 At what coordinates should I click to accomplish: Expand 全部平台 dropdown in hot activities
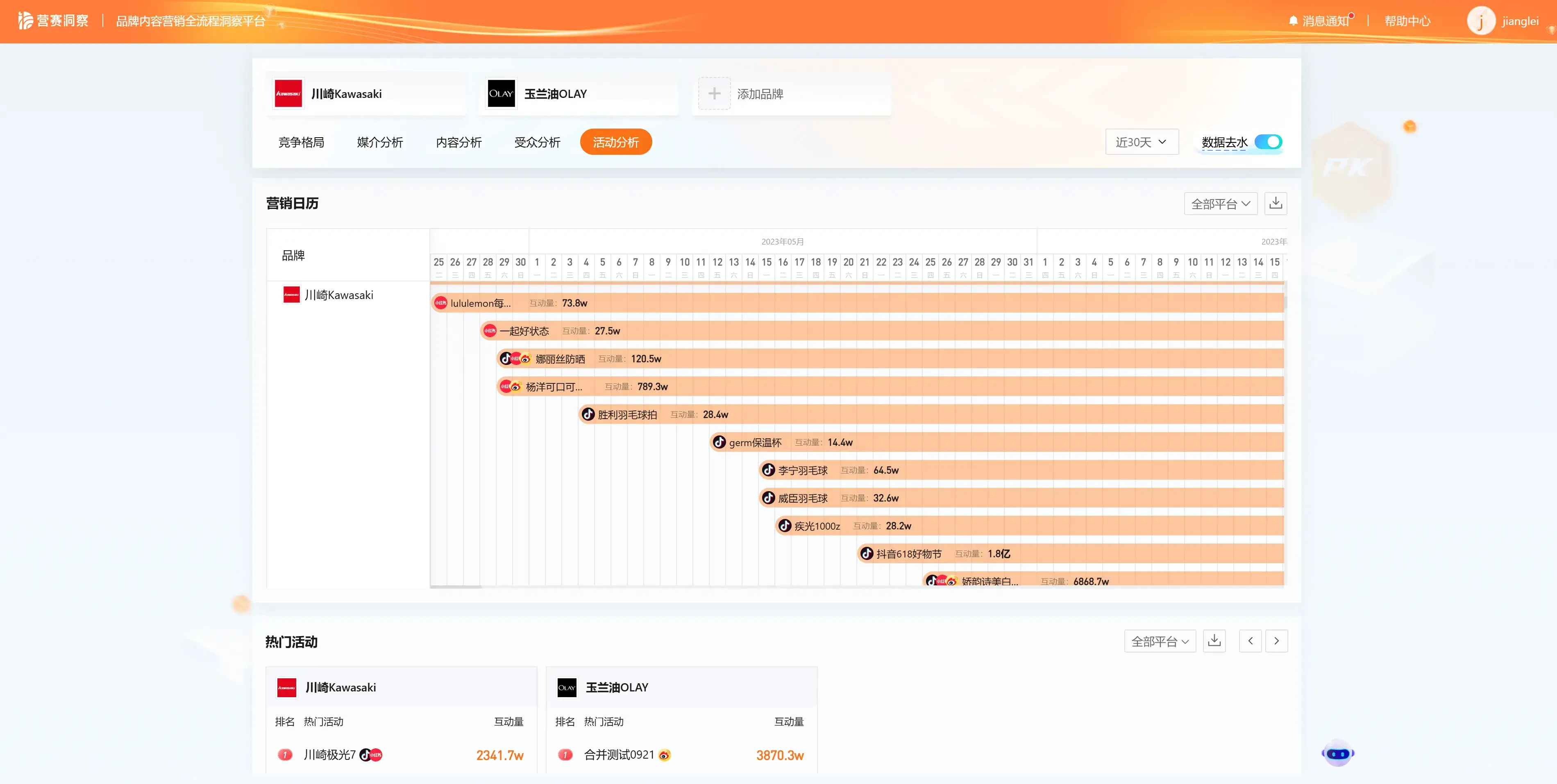(1159, 641)
